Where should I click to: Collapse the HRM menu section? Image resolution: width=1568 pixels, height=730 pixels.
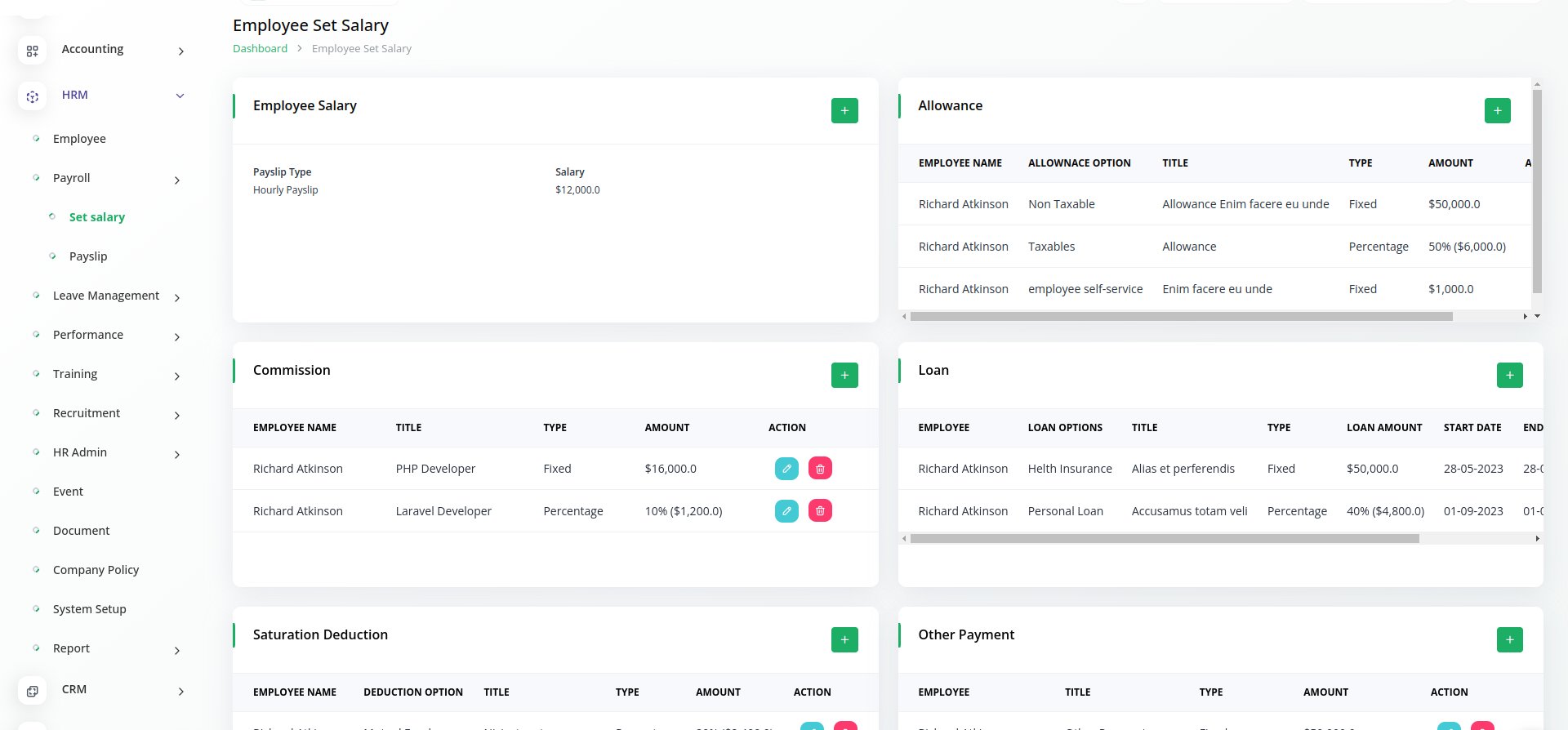(180, 96)
